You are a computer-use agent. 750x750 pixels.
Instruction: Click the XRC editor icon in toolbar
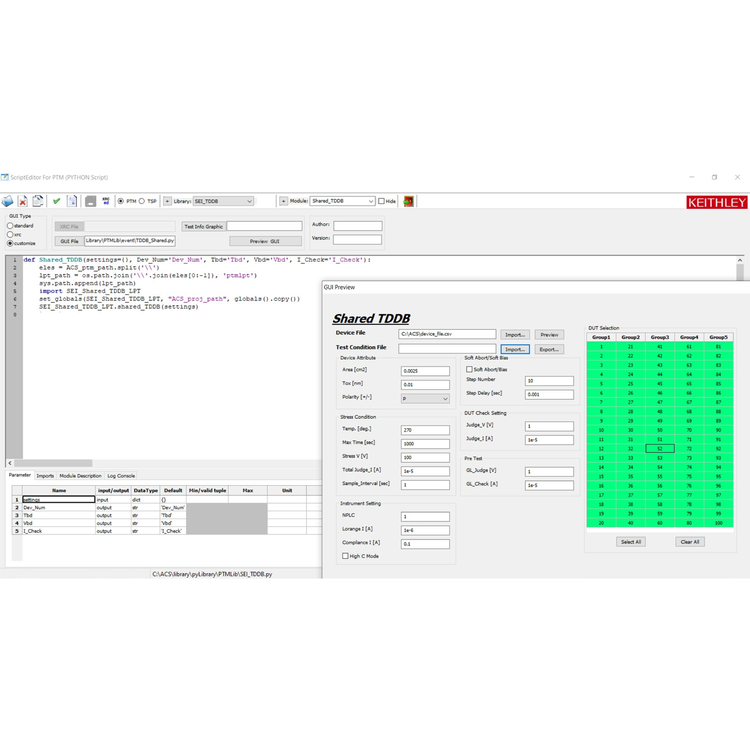pos(106,201)
